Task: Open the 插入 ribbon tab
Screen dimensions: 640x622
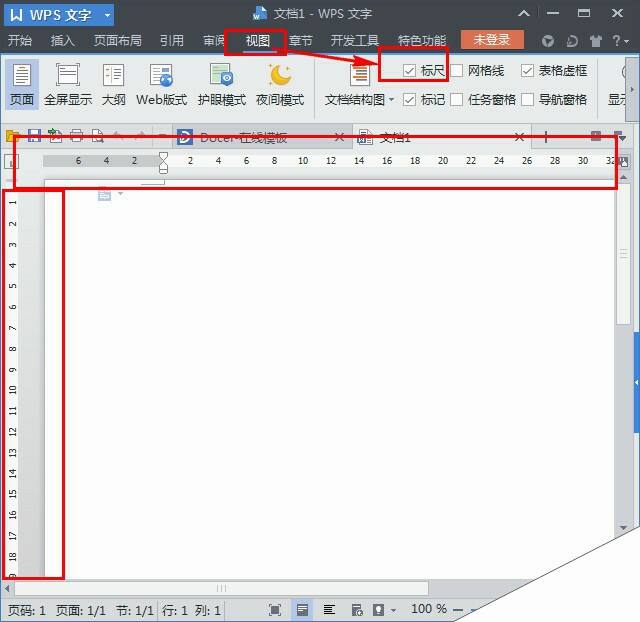Action: (x=62, y=40)
